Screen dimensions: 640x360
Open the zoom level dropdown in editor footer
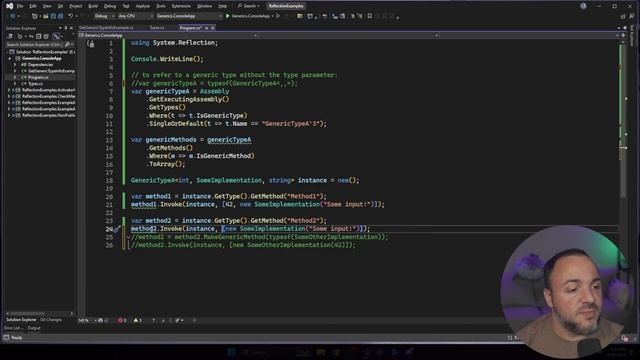pyautogui.click(x=87, y=320)
